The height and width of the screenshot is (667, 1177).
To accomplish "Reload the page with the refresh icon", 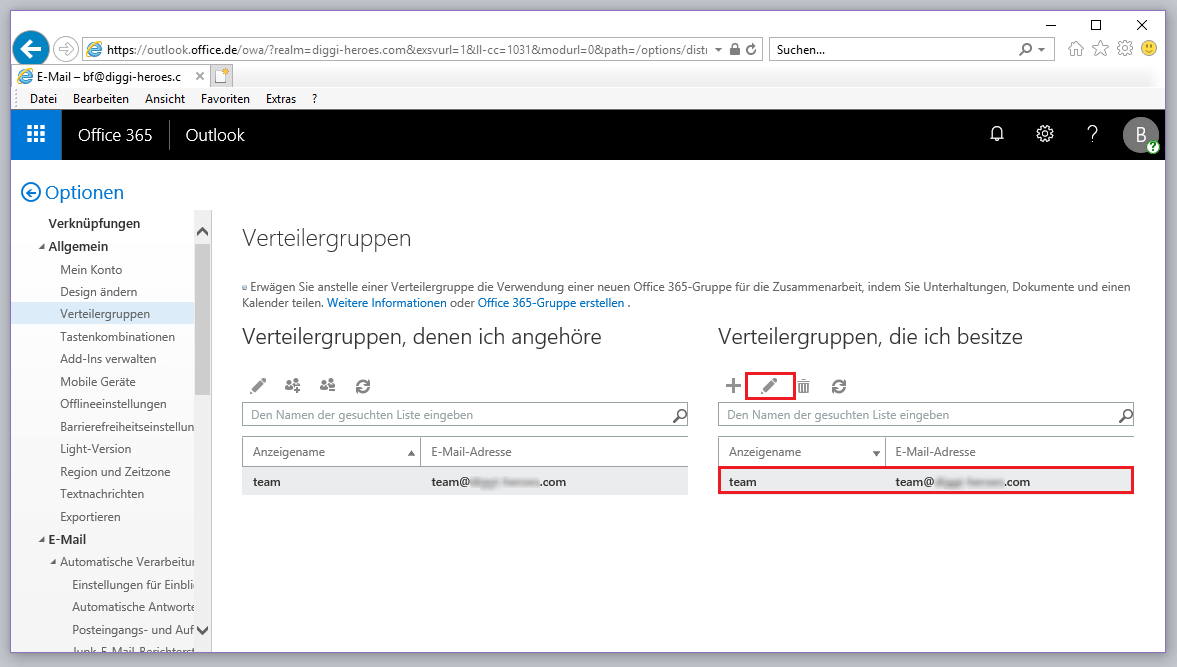I will (x=751, y=50).
